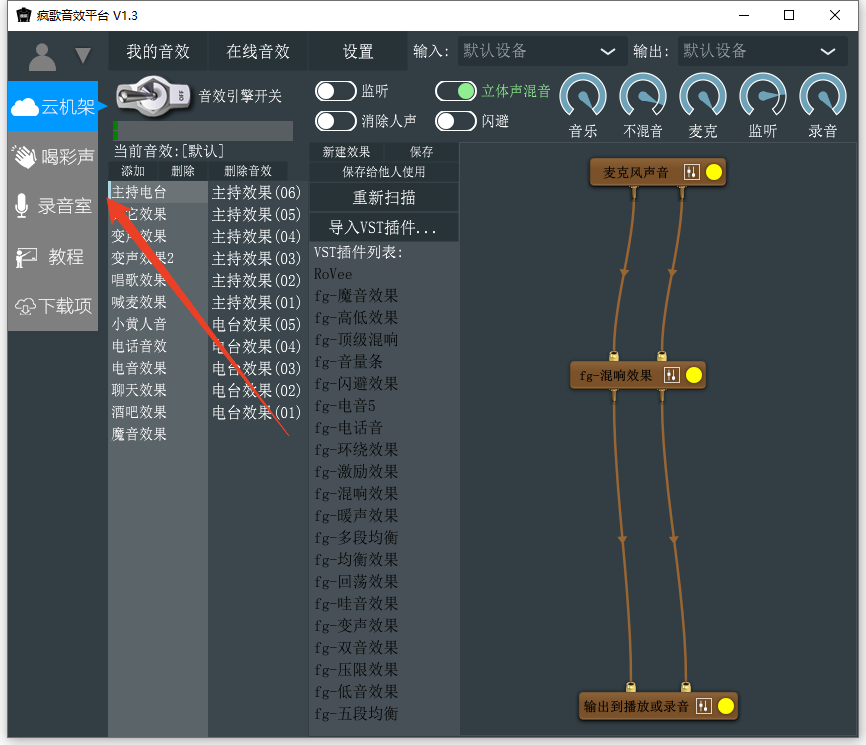
Task: Enable the 监听 monitoring toggle
Action: (336, 90)
